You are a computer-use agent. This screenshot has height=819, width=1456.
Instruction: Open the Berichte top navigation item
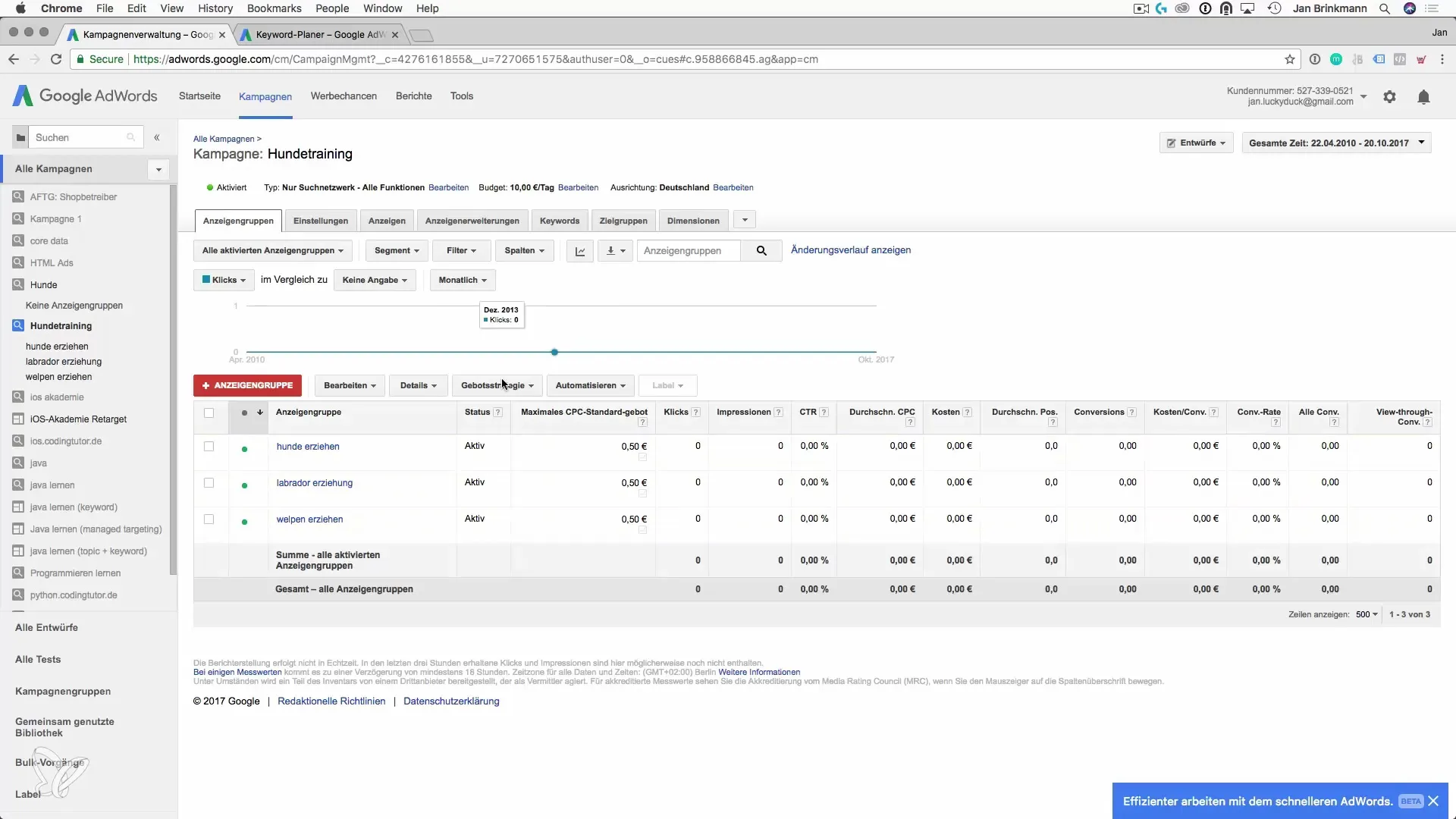pos(414,96)
